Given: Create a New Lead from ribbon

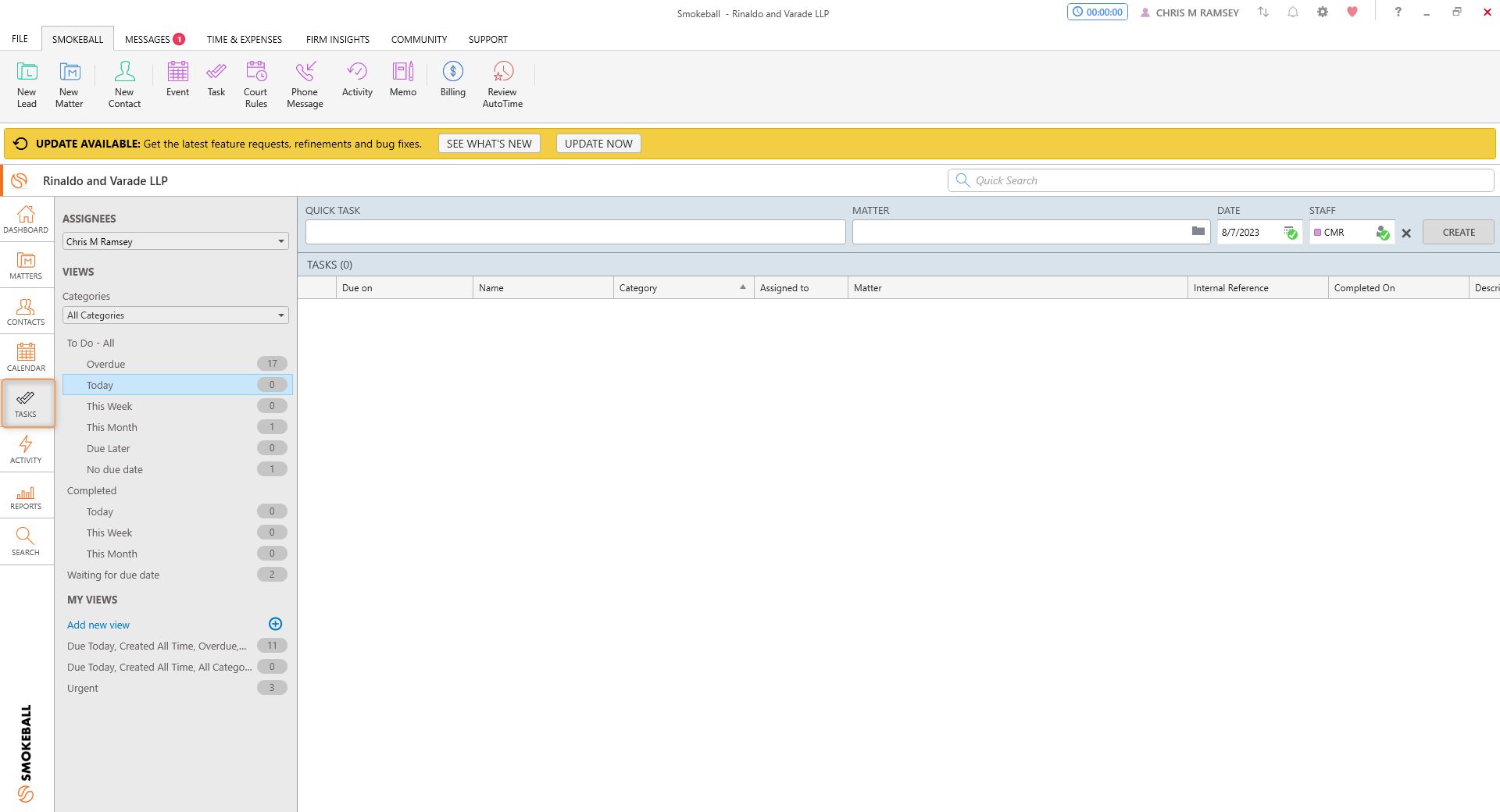Looking at the screenshot, I should [27, 84].
